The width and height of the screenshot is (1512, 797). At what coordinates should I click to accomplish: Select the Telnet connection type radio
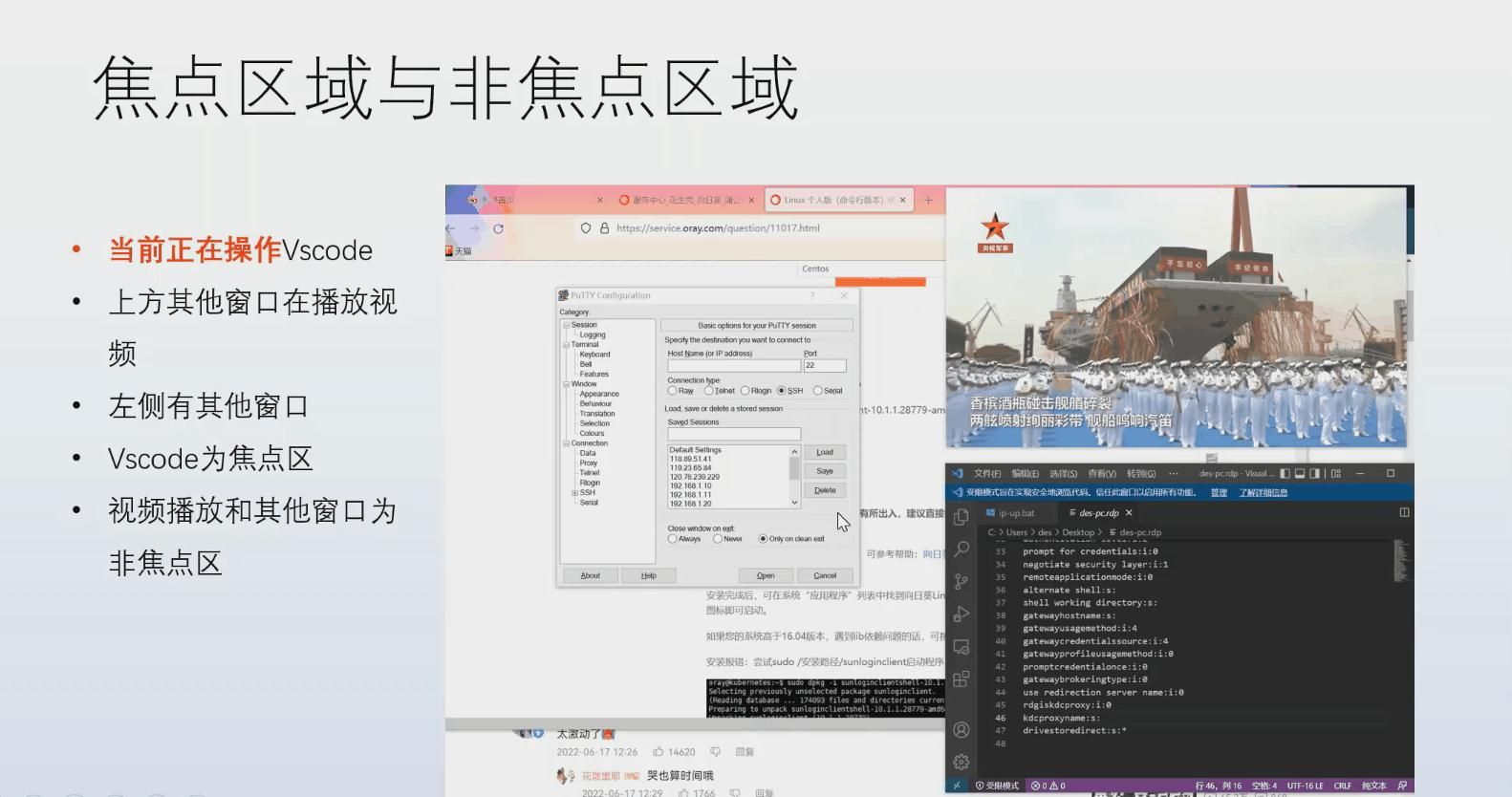click(709, 391)
